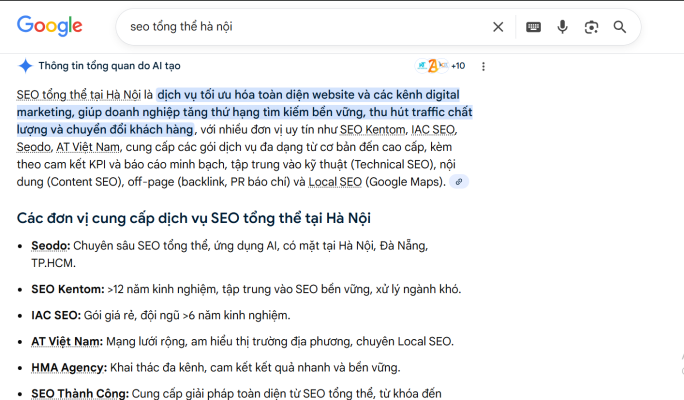This screenshot has height=400, width=684.
Task: Open Google Lens image search
Action: [x=591, y=27]
